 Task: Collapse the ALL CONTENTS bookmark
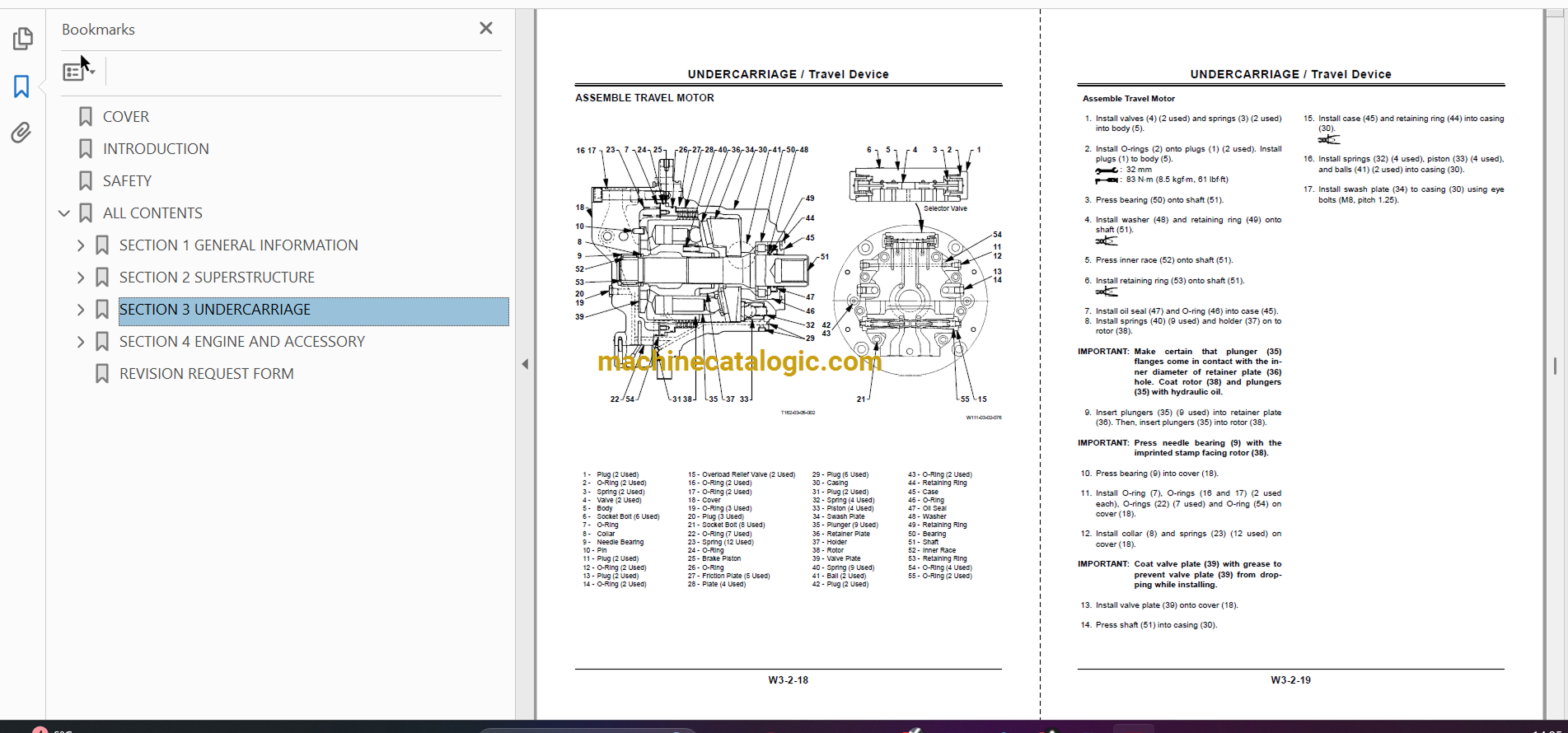64,213
